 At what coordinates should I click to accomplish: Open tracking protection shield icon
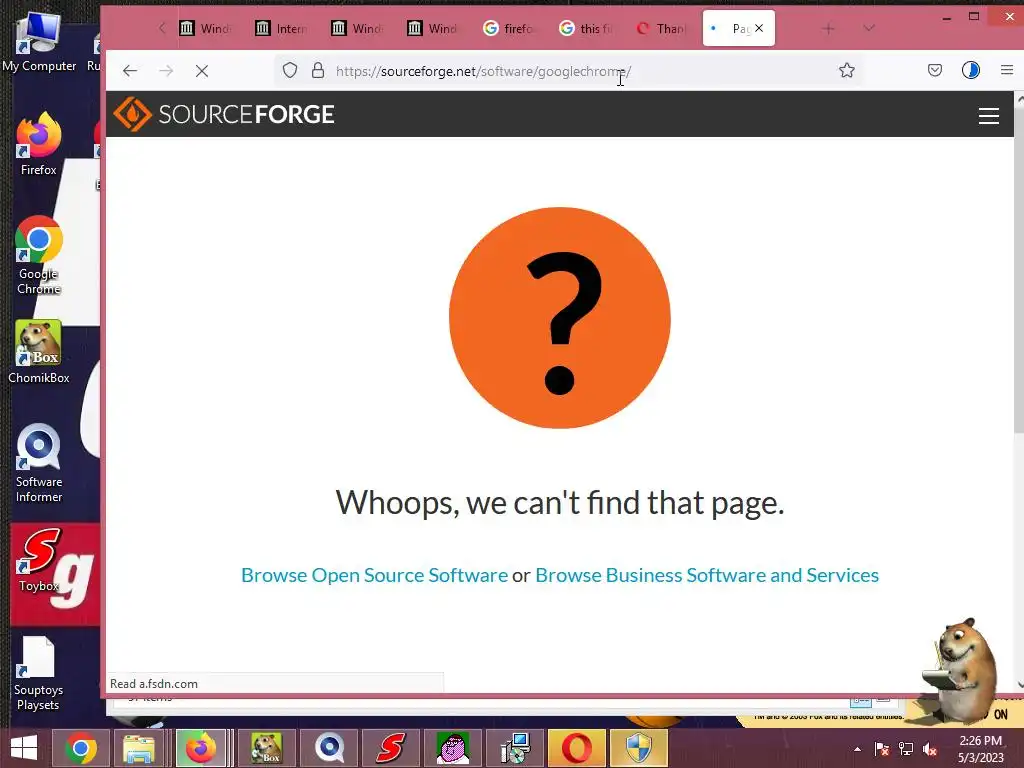coord(290,71)
